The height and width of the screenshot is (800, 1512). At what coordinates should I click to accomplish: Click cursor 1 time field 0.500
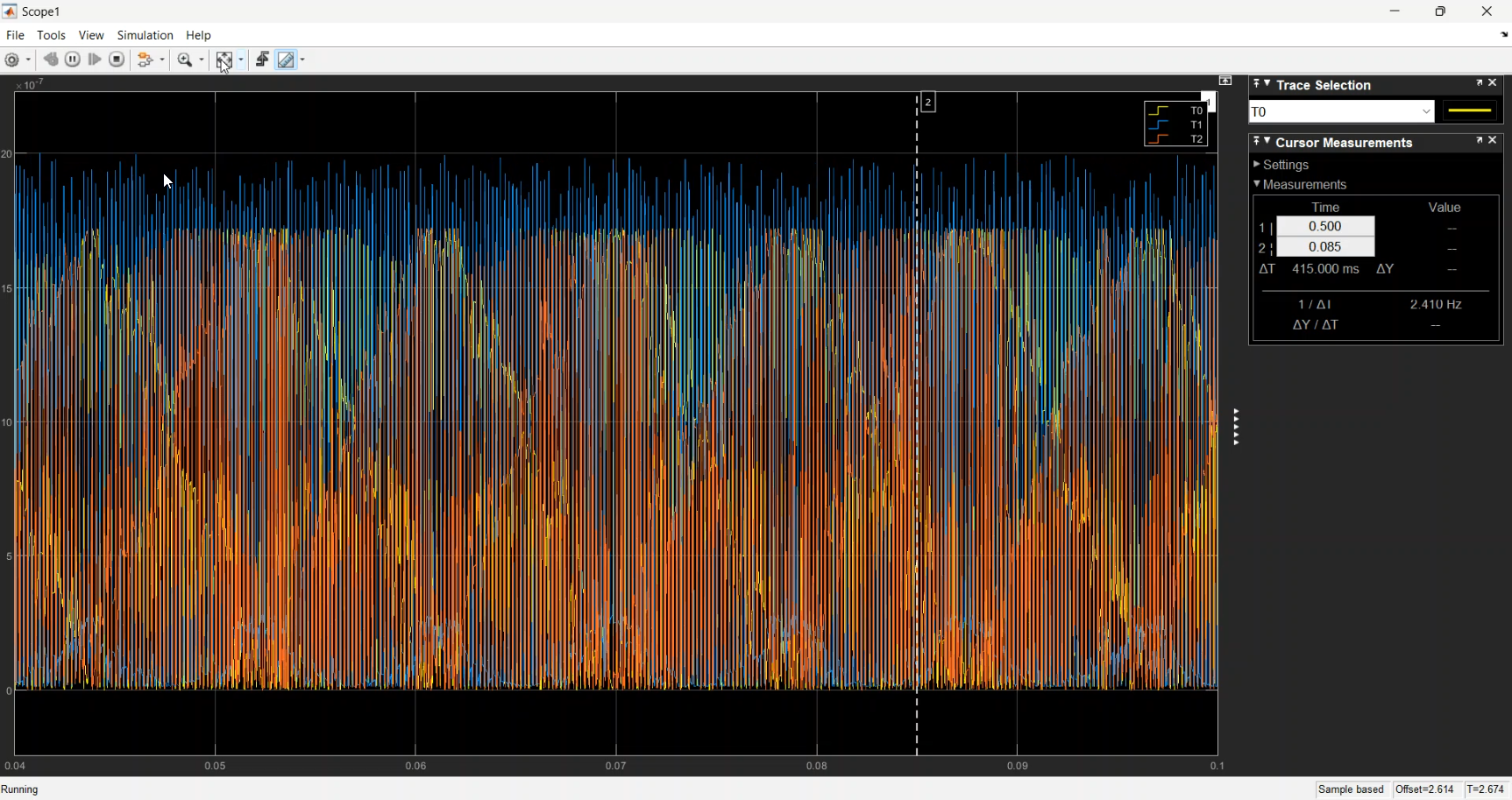[x=1325, y=227]
